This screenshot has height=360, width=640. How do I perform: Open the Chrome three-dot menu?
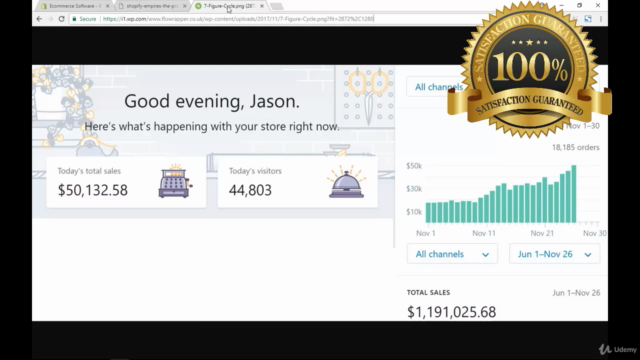pos(601,19)
